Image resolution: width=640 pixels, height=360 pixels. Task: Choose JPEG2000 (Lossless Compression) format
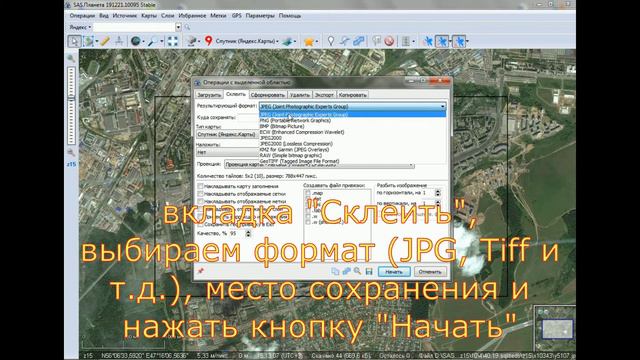tap(296, 144)
